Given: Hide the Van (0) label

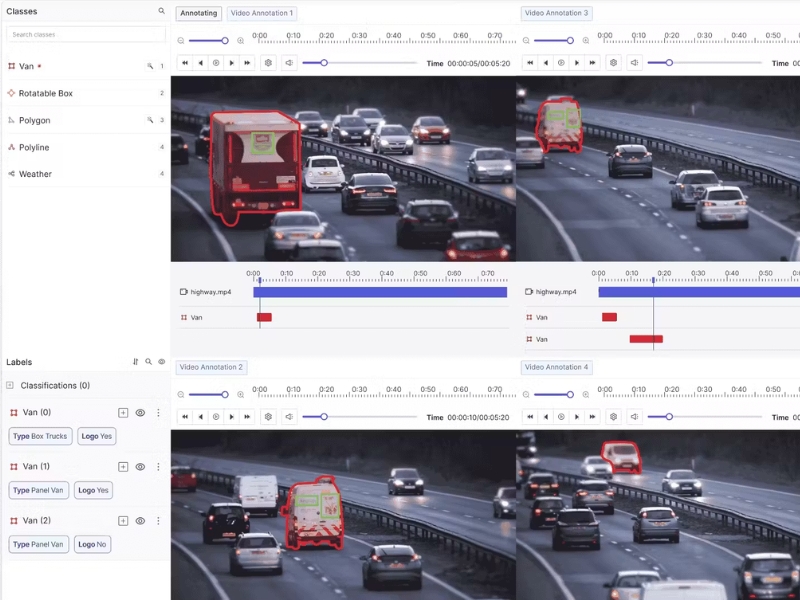Looking at the screenshot, I should point(140,413).
